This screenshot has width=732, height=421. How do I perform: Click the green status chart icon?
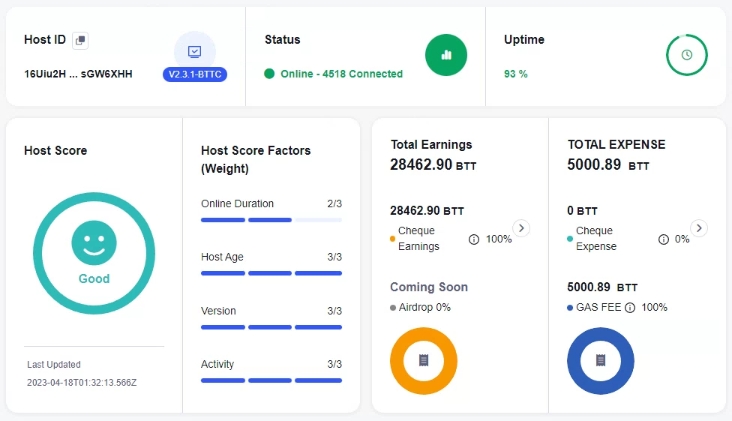[446, 55]
